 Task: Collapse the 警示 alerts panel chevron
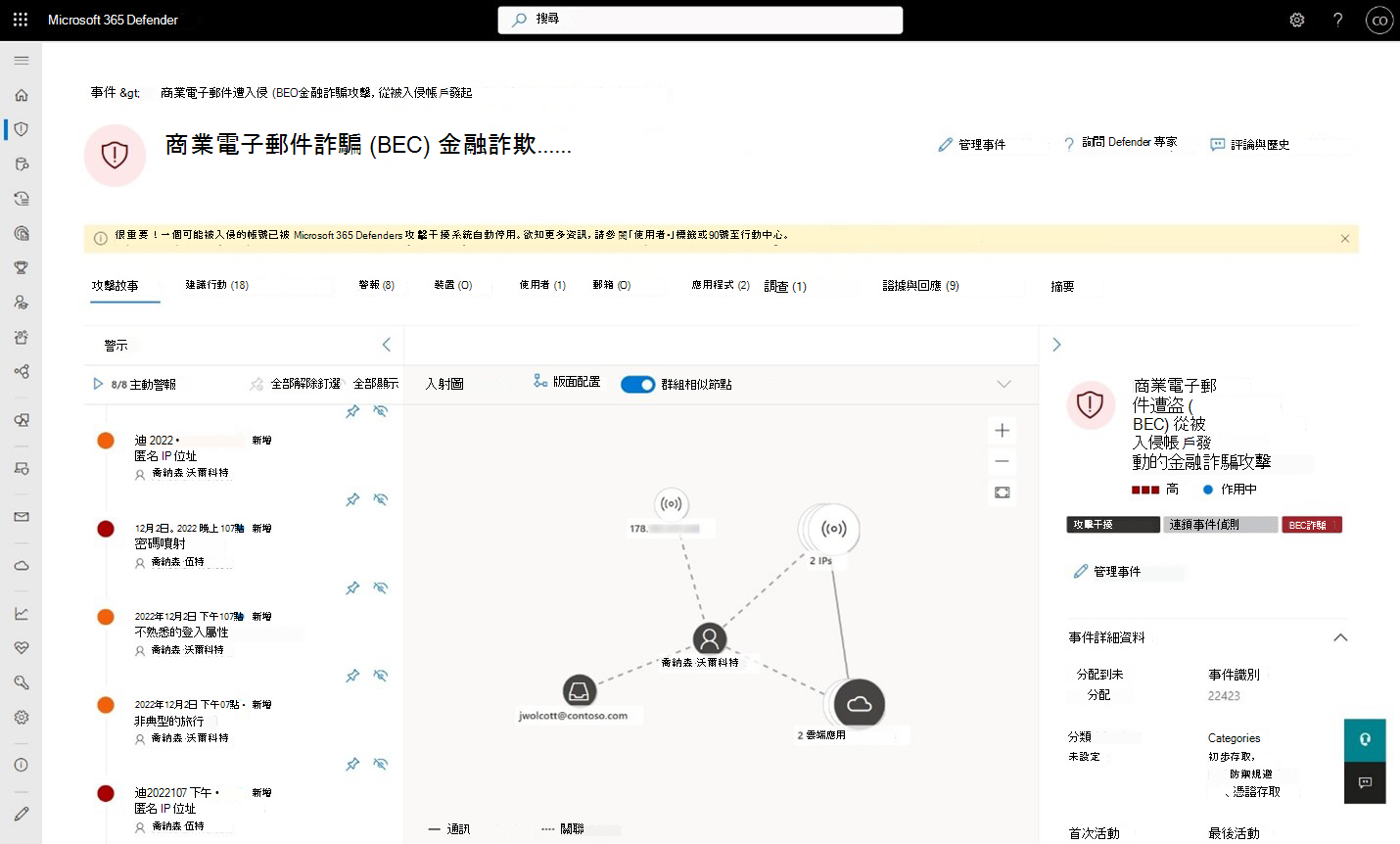386,345
